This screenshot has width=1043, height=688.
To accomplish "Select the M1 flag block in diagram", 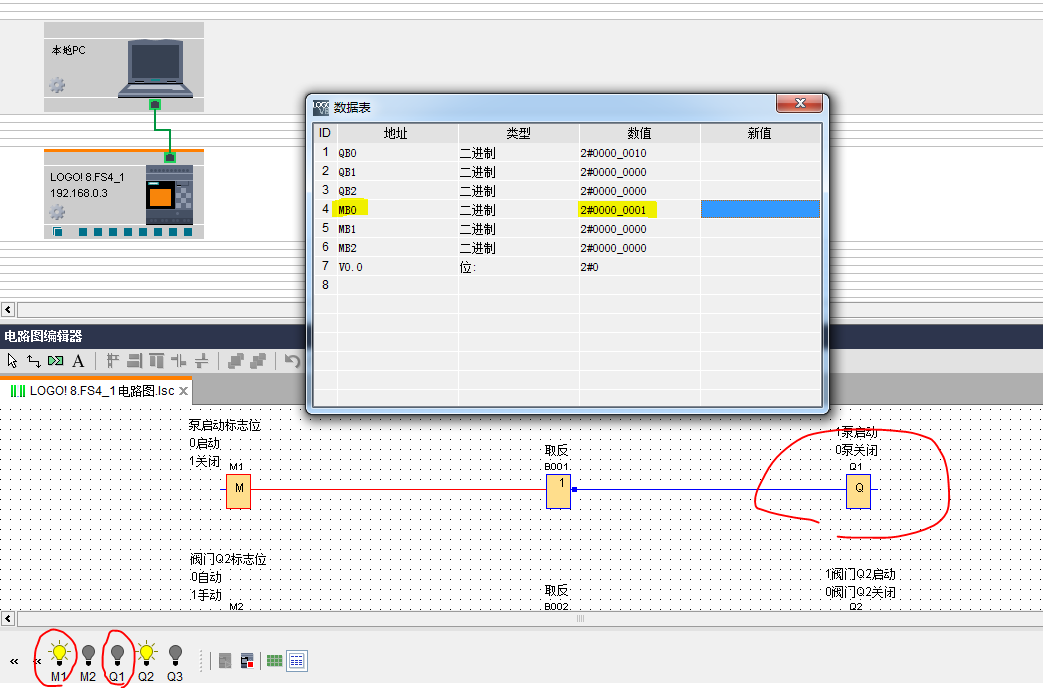I will (239, 492).
